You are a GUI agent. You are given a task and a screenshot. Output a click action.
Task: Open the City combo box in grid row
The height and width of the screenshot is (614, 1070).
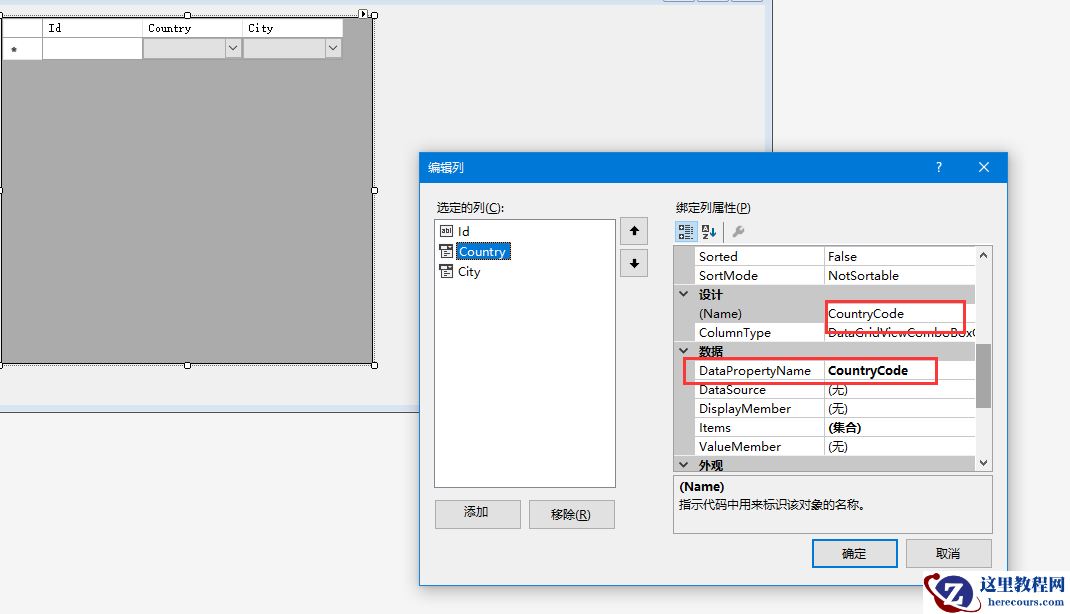(x=333, y=48)
